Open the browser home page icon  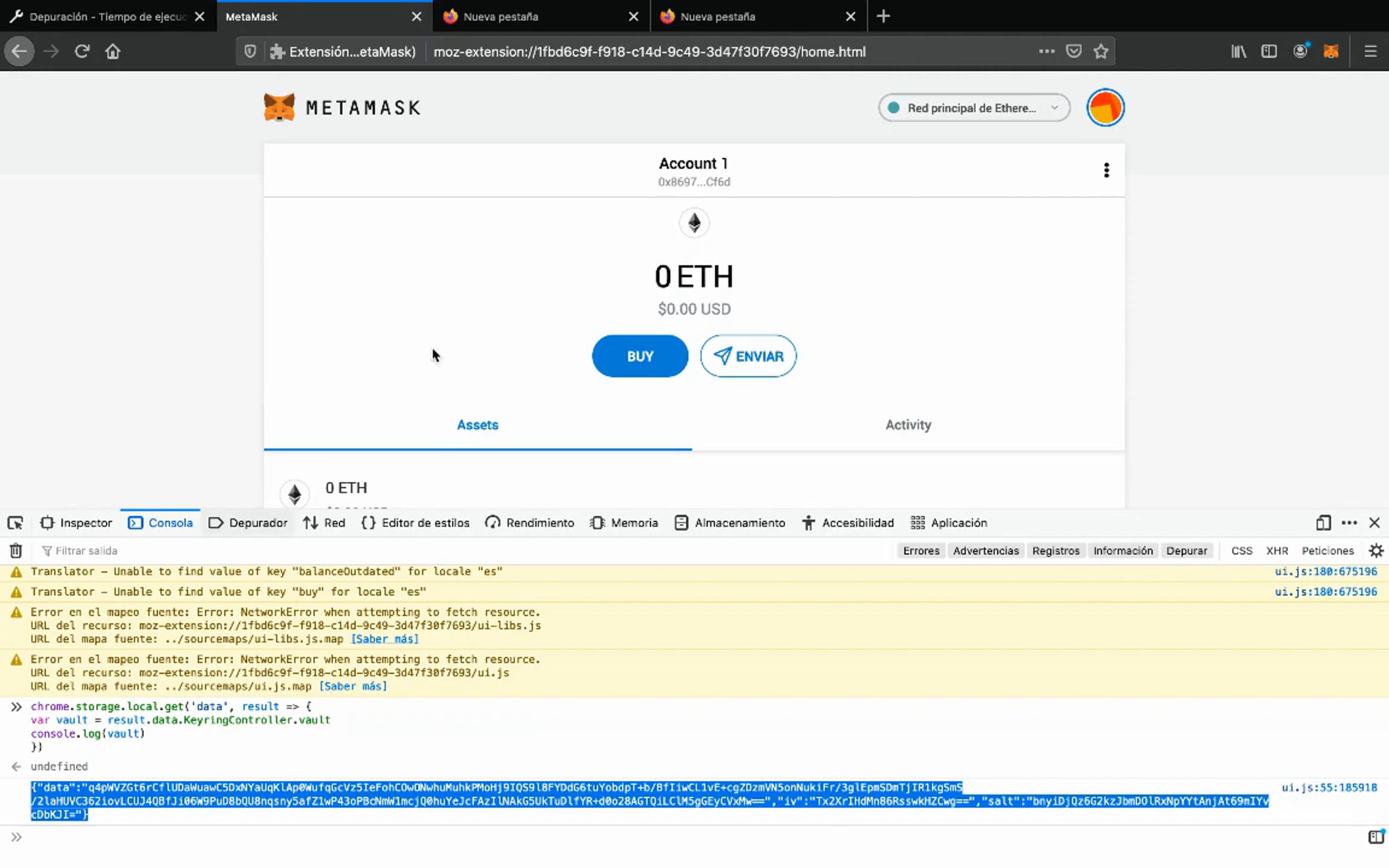[113, 52]
